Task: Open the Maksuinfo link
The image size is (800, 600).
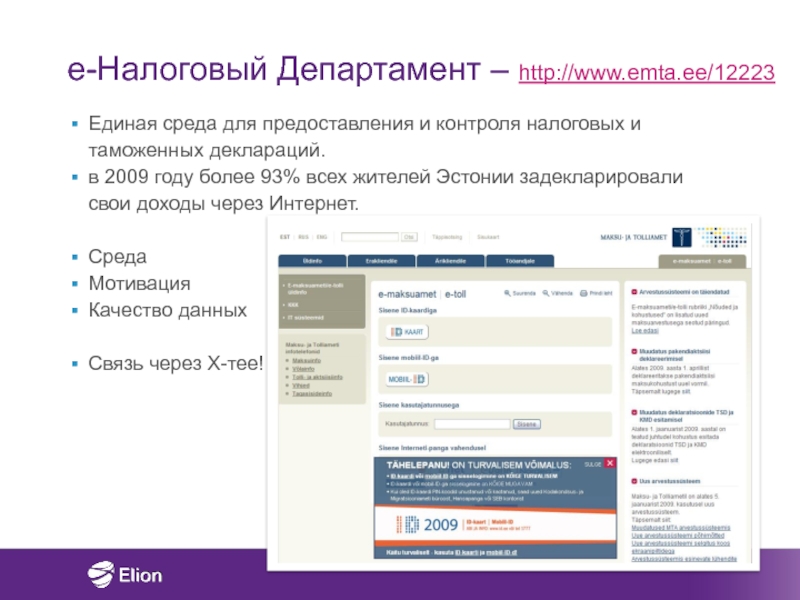Action: 306,361
